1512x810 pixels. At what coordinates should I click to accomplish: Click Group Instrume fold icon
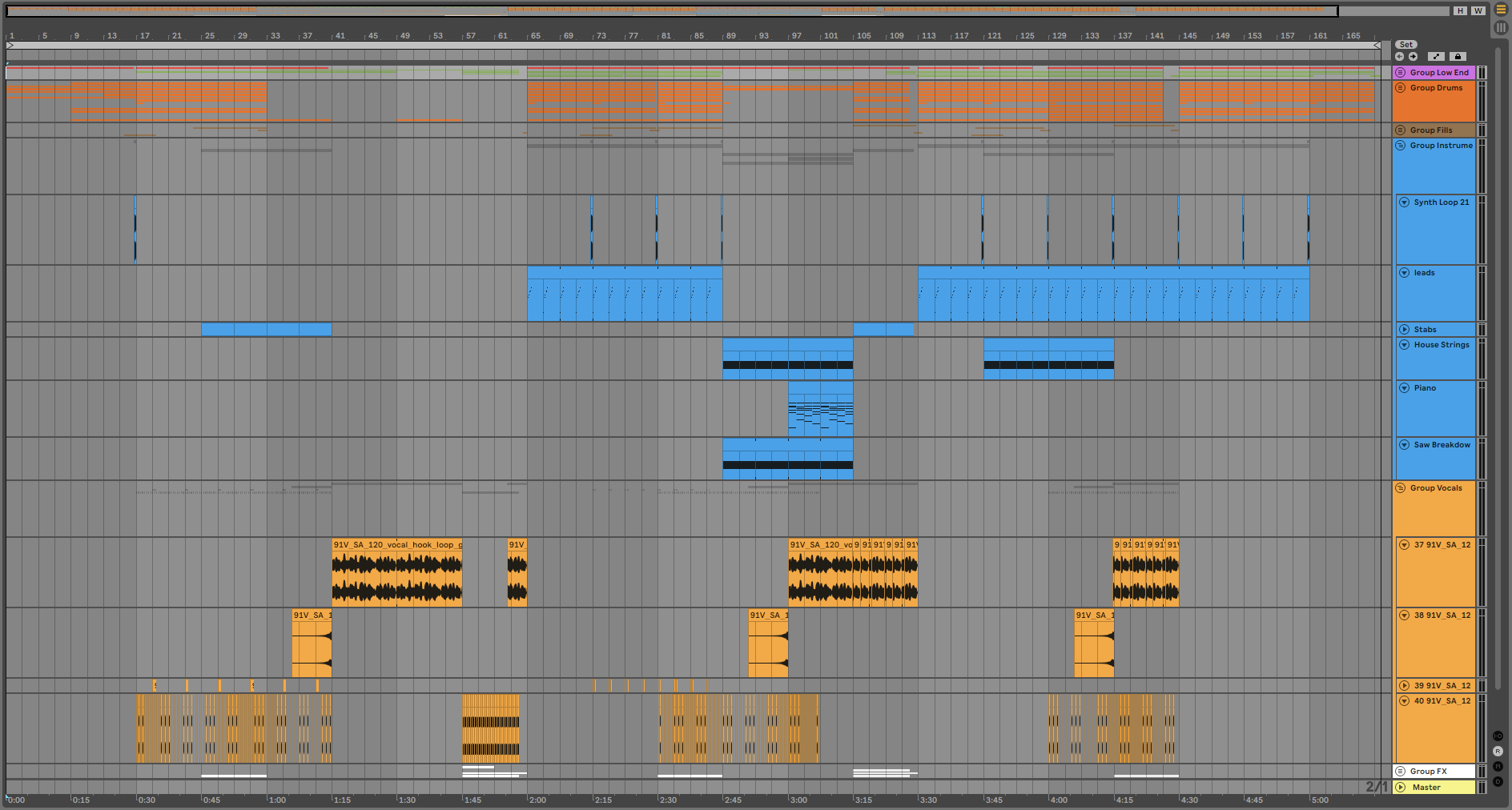point(1401,146)
